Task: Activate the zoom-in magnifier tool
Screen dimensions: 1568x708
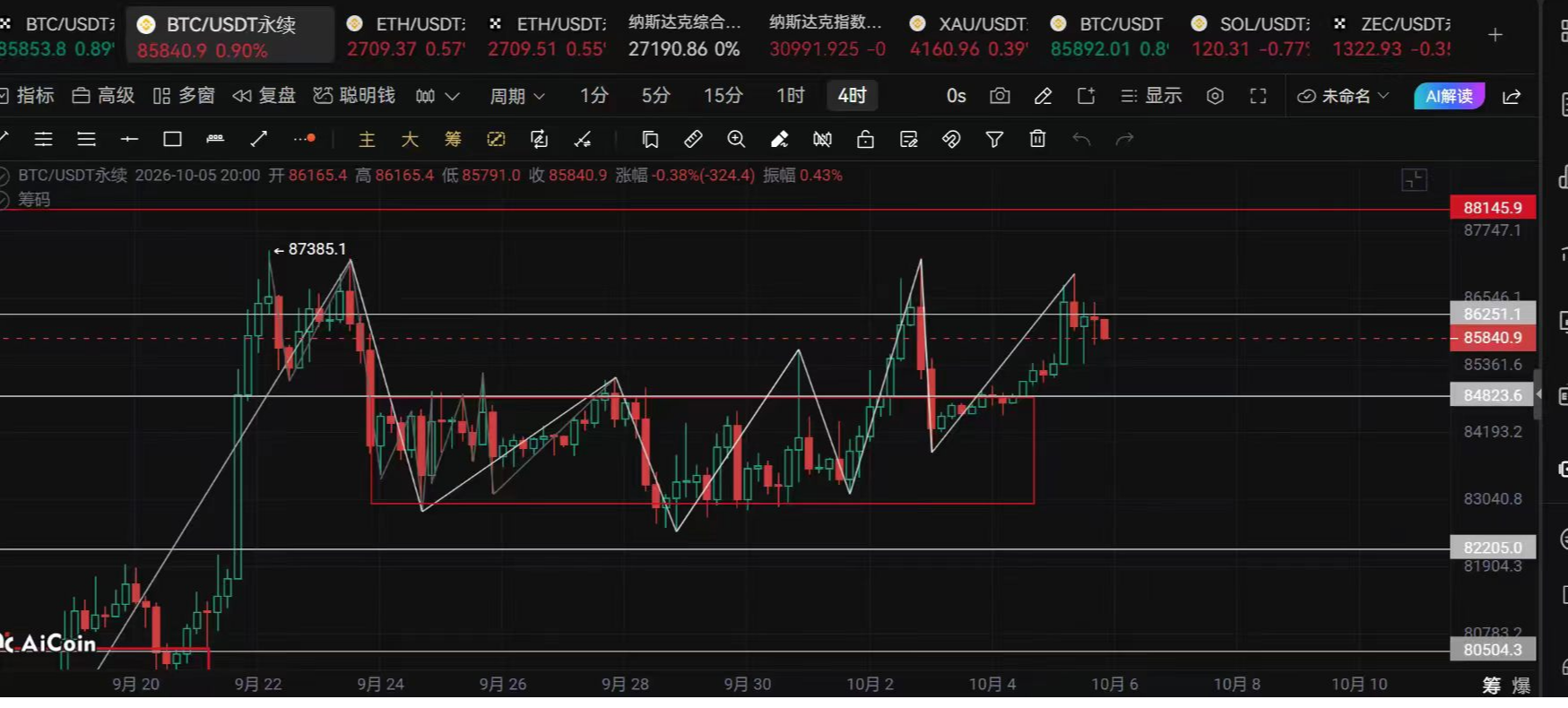Action: tap(736, 139)
